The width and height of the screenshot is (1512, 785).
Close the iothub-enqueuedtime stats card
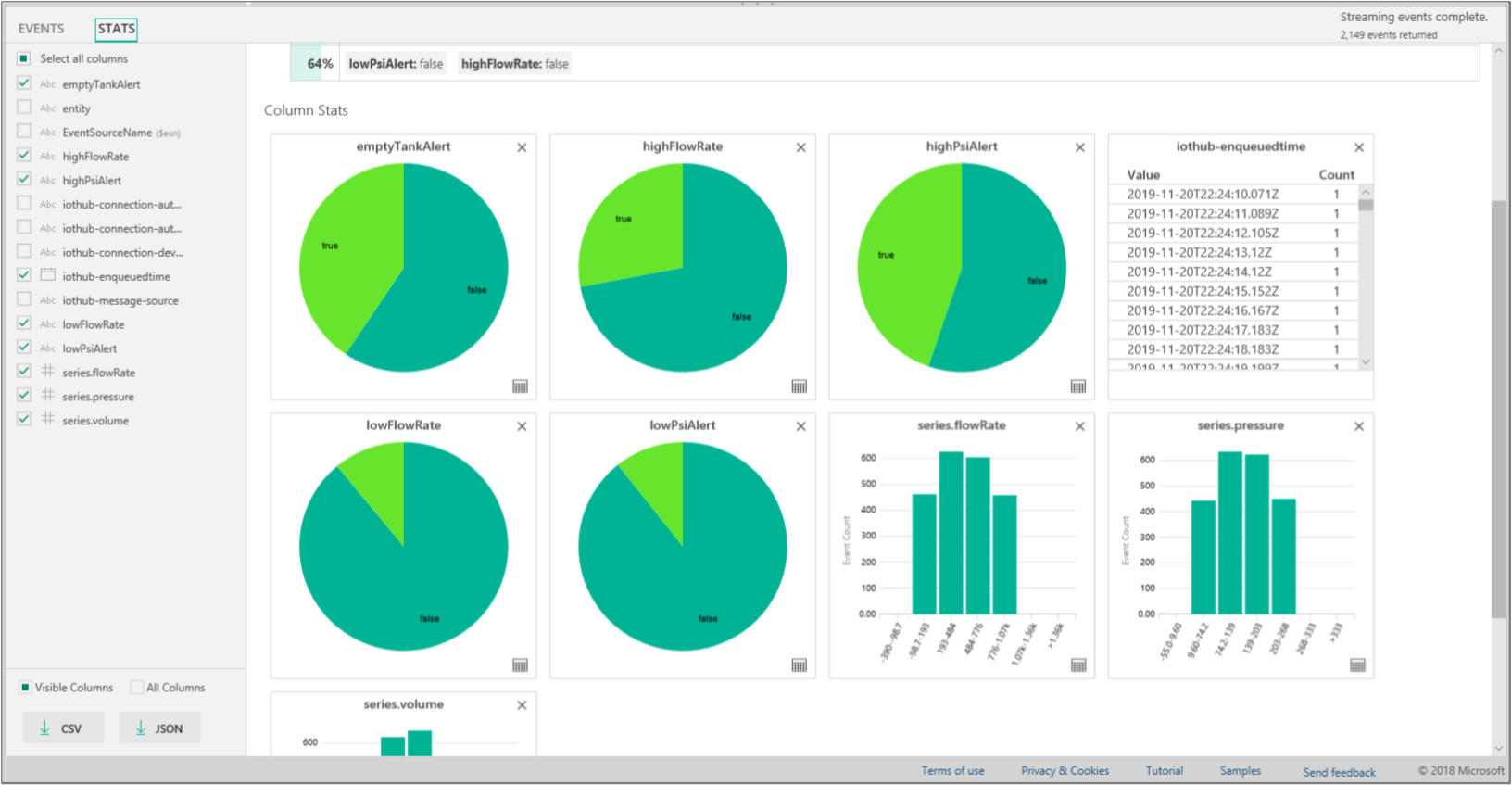(x=1359, y=147)
